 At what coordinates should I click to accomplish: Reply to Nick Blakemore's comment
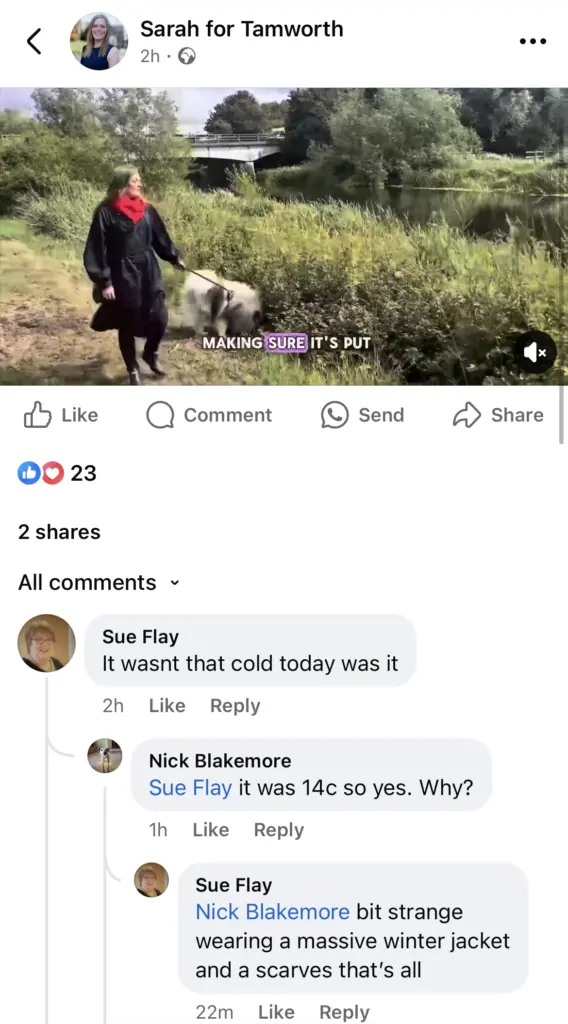click(x=279, y=830)
